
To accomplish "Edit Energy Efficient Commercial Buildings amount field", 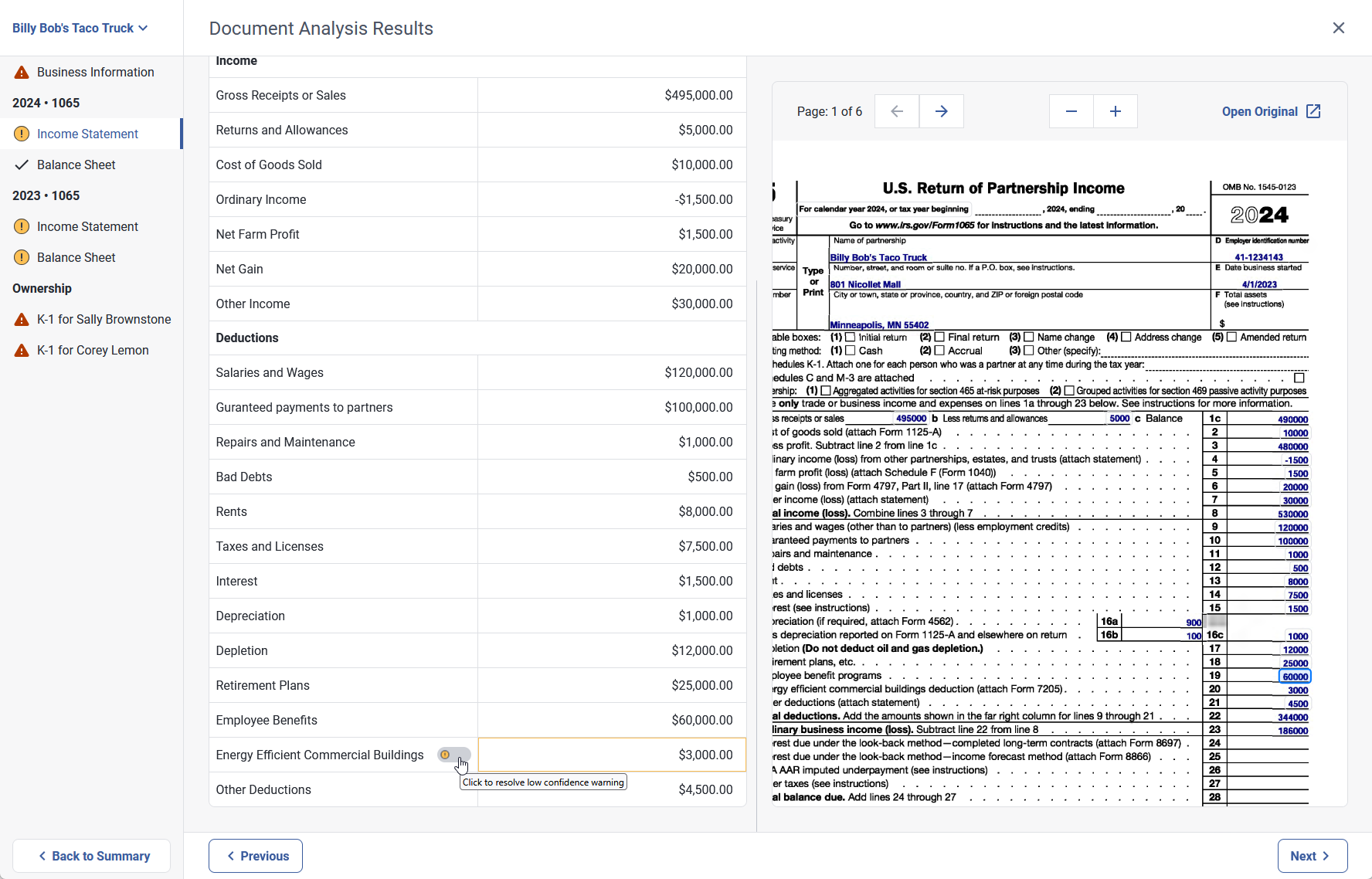I will pyautogui.click(x=612, y=755).
